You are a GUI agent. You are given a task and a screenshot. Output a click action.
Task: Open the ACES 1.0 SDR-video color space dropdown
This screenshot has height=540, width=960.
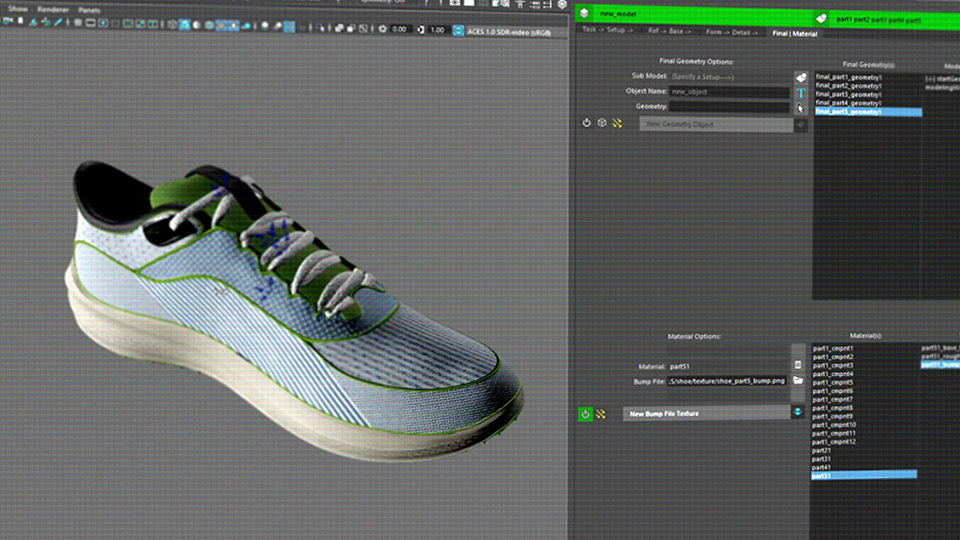[x=508, y=31]
